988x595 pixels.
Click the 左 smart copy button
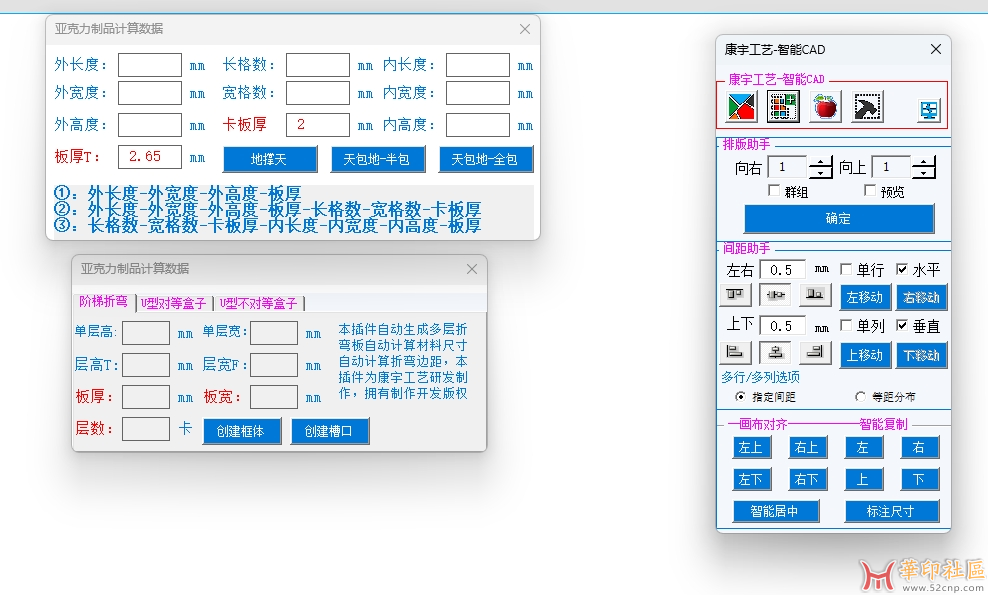coord(863,448)
